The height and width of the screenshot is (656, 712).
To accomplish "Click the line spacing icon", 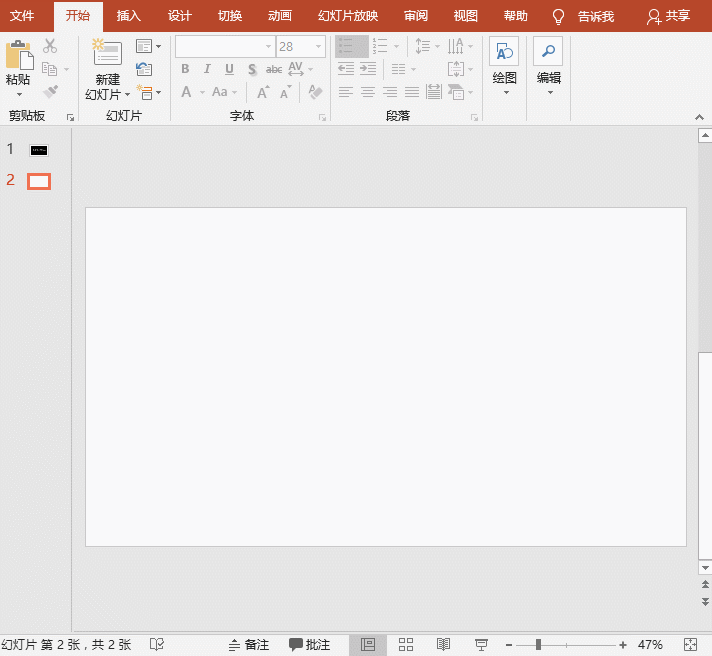I will [x=423, y=46].
